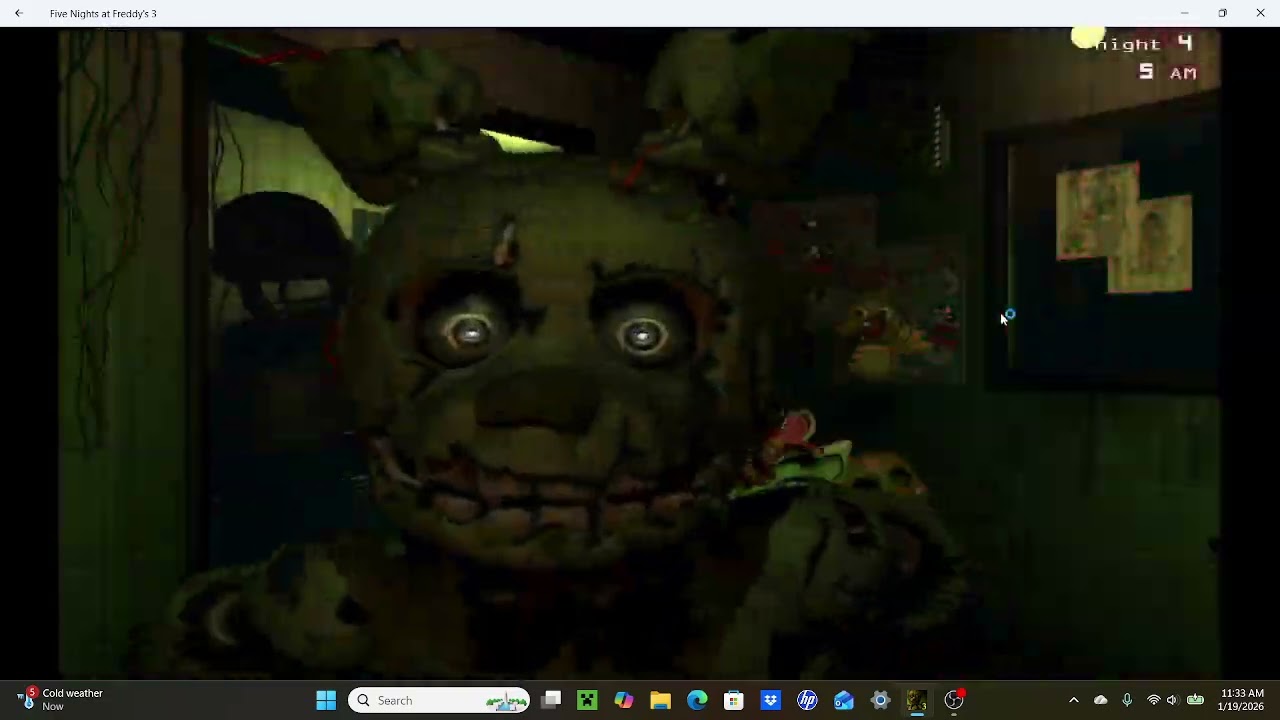Viewport: 1280px width, 720px height.
Task: Open the Windows Start menu
Action: 326,700
